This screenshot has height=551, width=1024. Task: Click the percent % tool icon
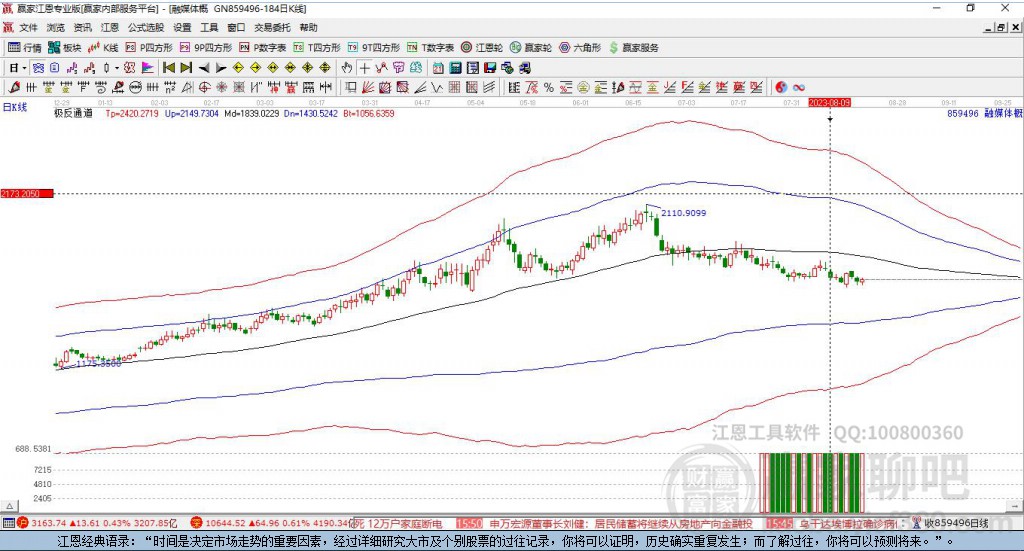(x=549, y=87)
